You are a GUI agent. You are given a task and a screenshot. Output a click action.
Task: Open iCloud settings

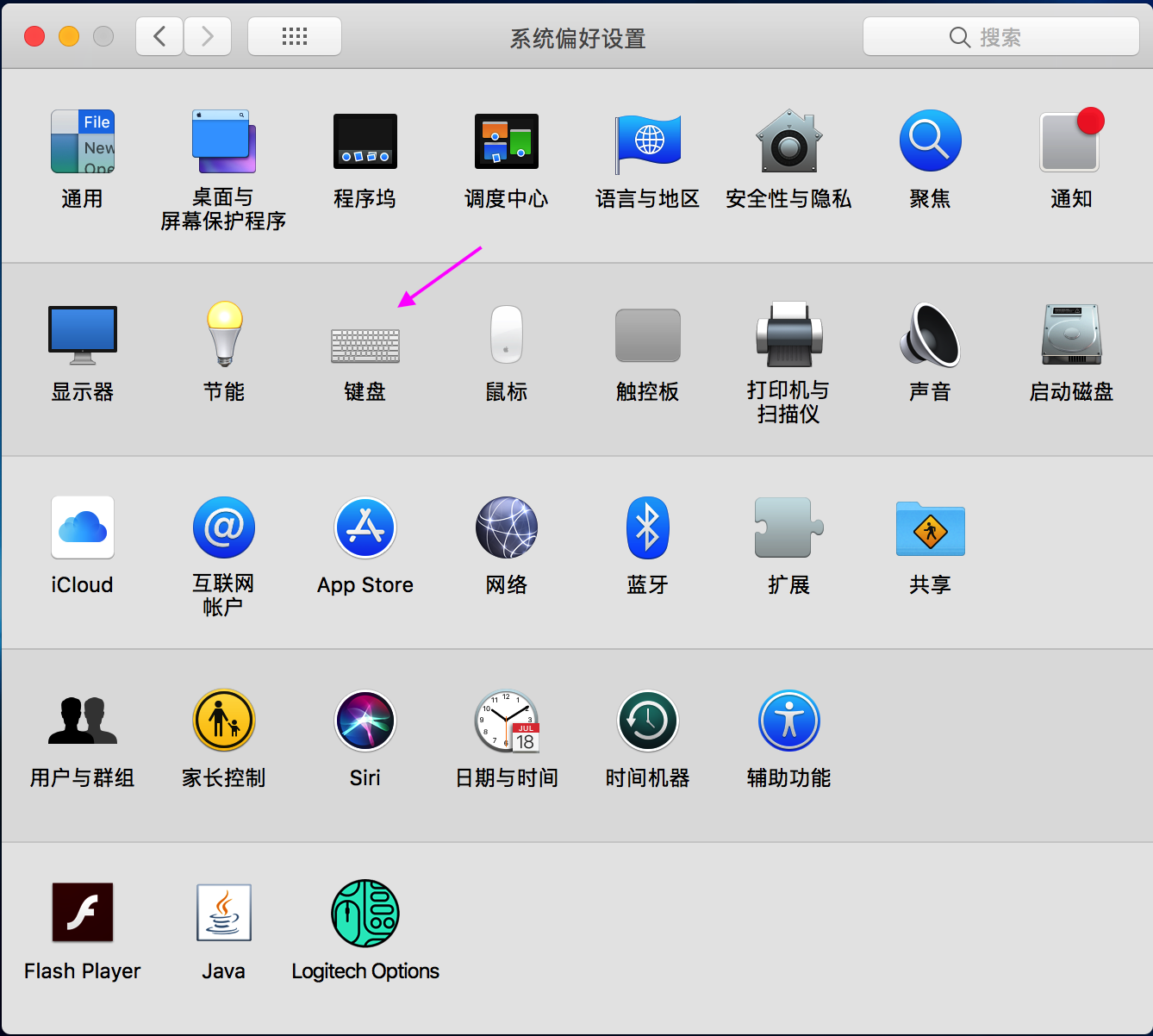click(82, 527)
